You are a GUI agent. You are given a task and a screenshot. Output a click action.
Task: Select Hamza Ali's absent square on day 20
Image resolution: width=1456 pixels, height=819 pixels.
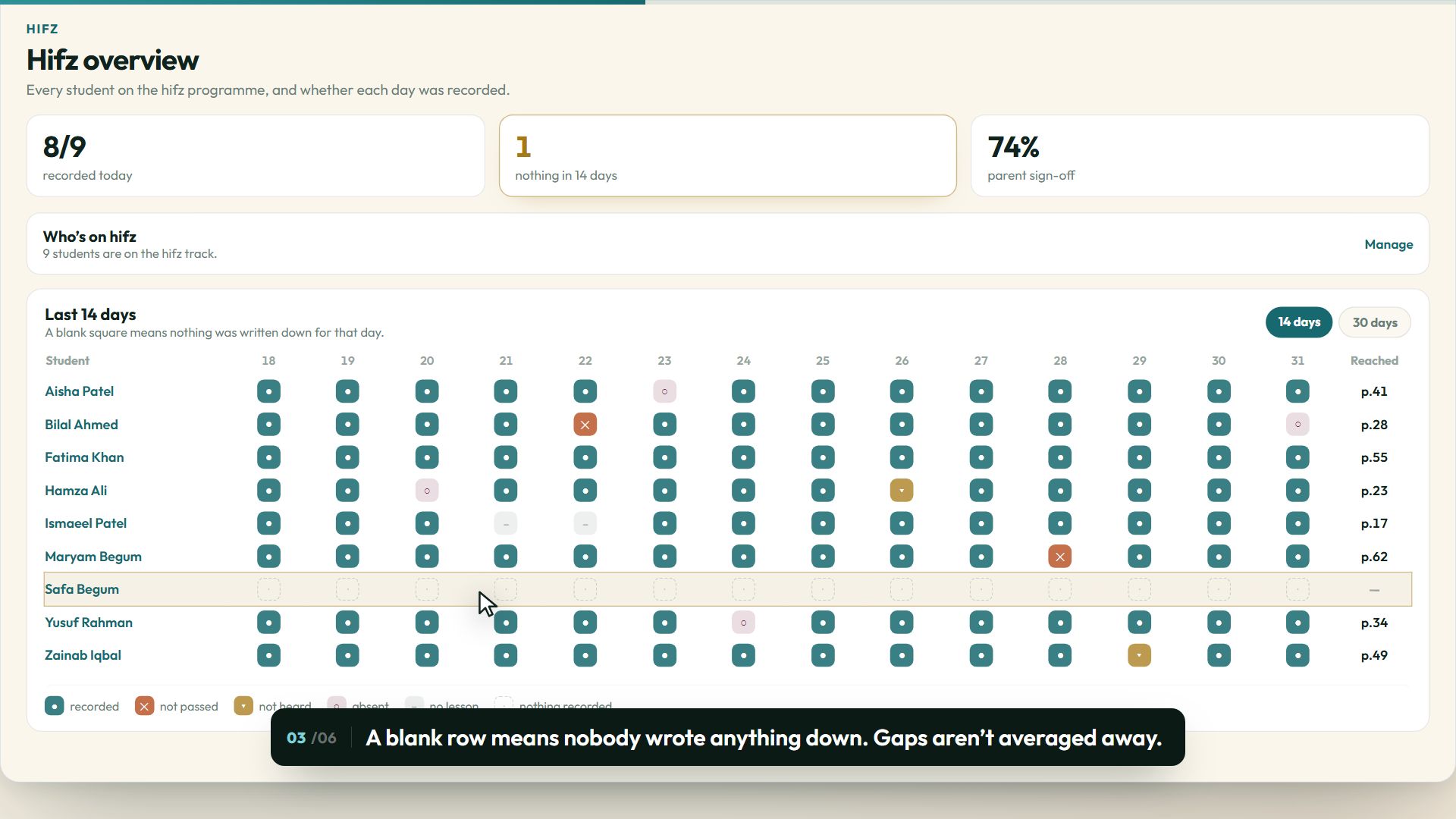(x=427, y=491)
